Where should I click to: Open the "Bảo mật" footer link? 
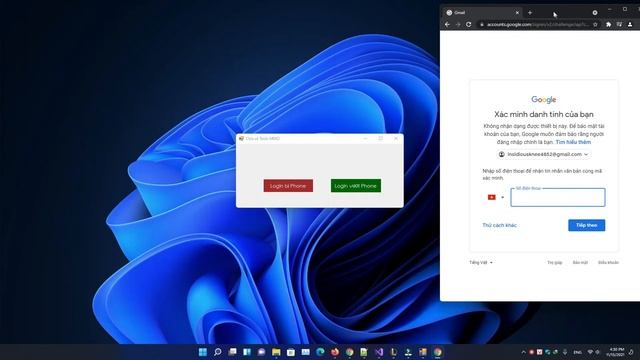(580, 262)
